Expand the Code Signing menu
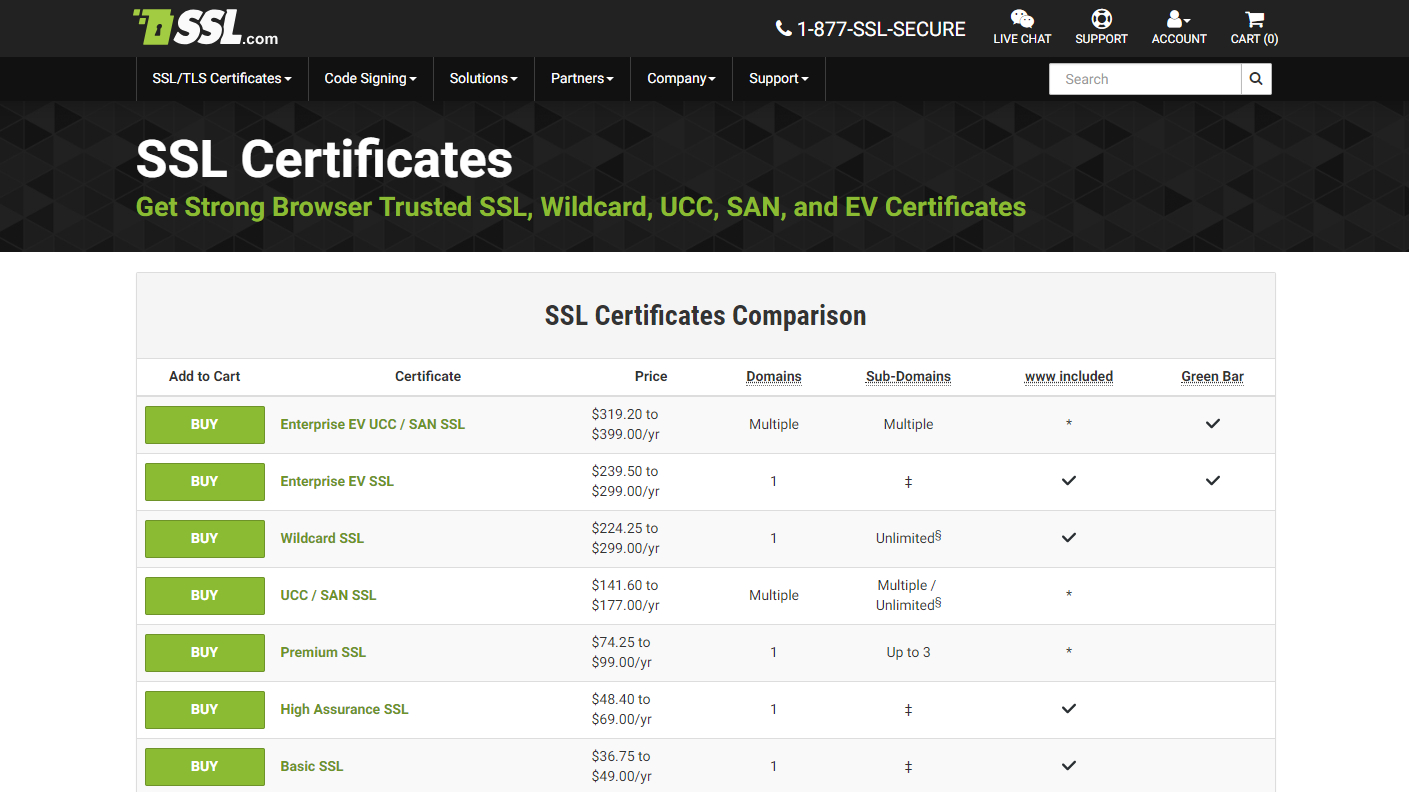1409x792 pixels. [370, 78]
